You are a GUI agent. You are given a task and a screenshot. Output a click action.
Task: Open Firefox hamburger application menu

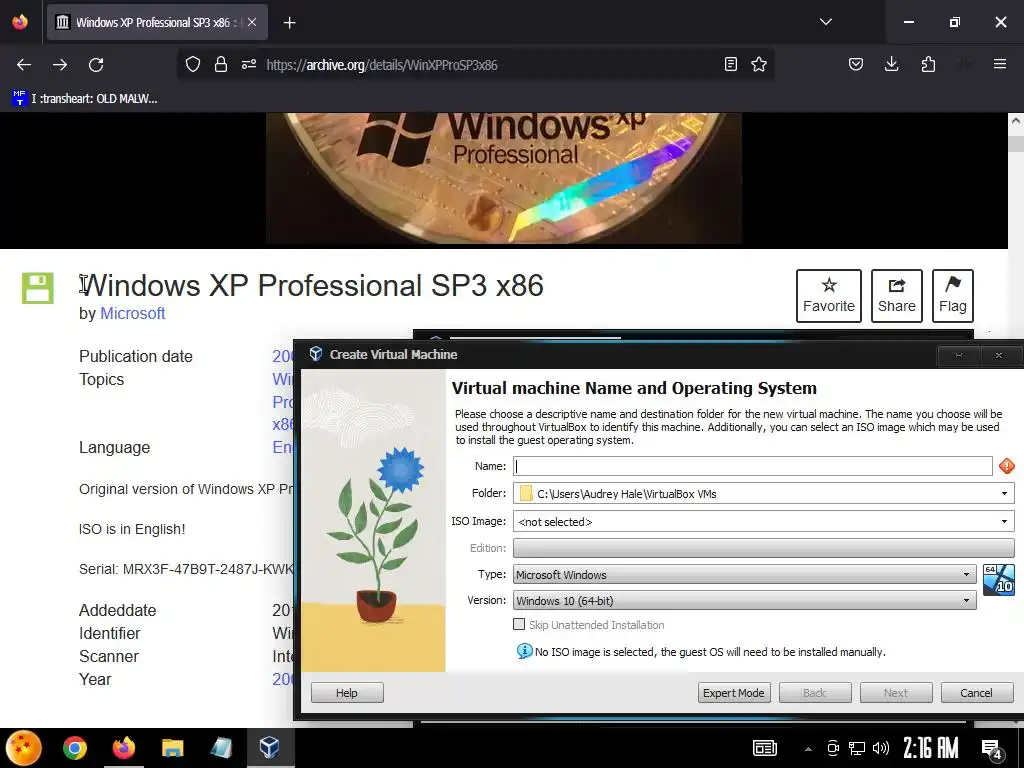coord(1000,64)
